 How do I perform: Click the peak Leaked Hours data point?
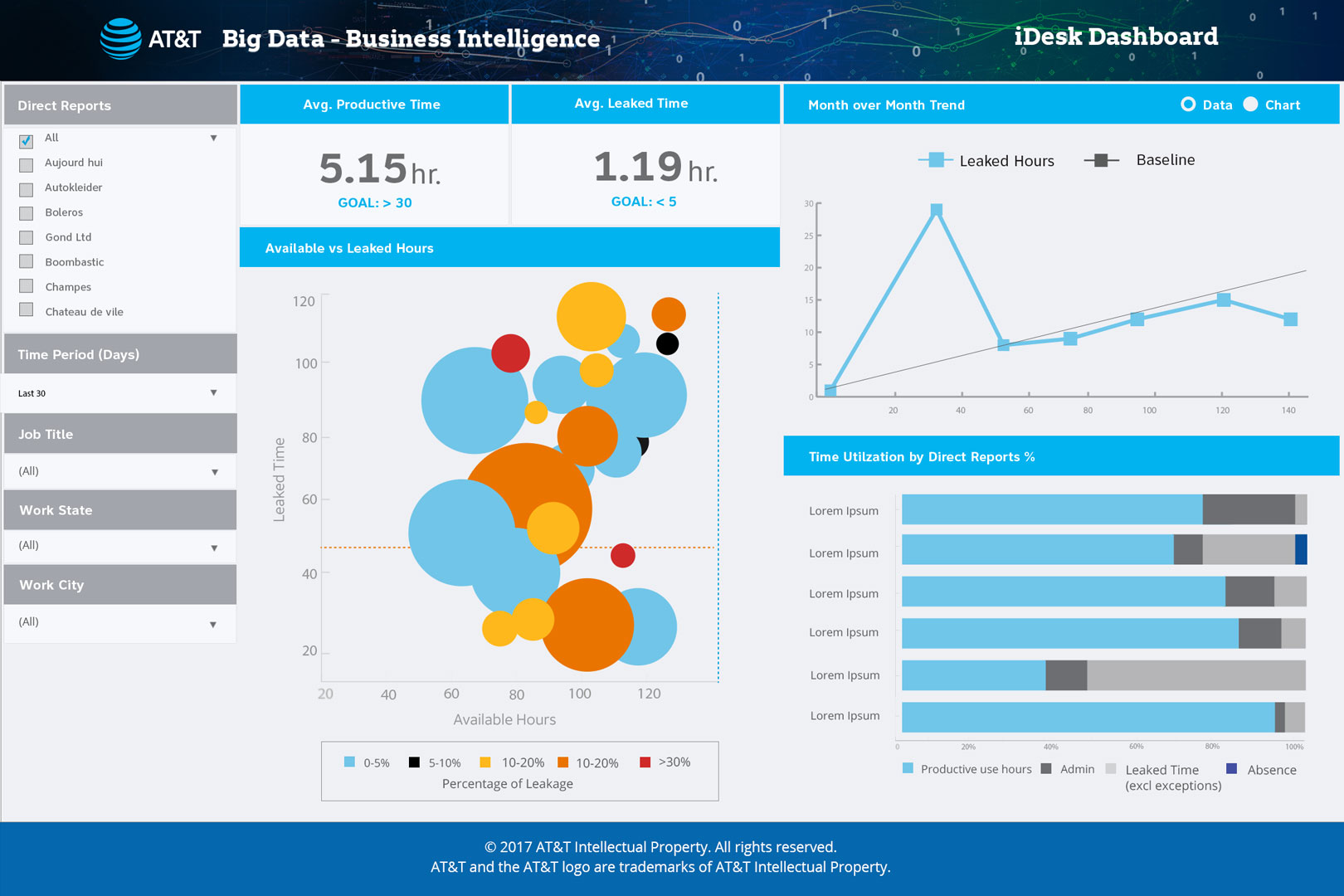(x=936, y=210)
